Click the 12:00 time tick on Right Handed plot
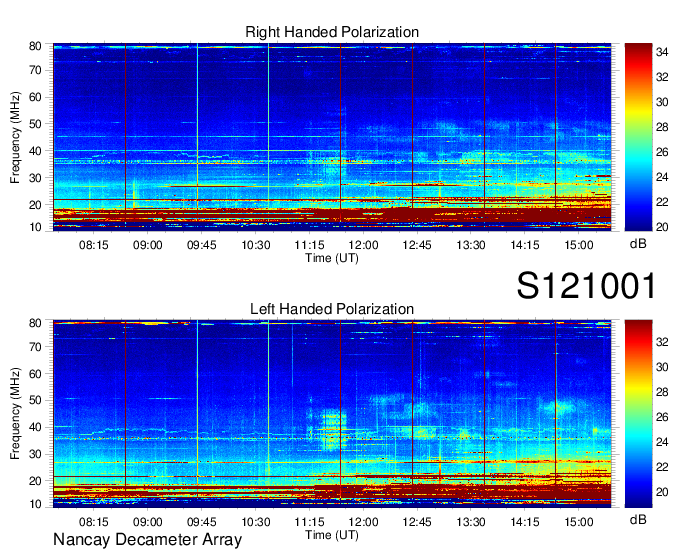 click(363, 245)
